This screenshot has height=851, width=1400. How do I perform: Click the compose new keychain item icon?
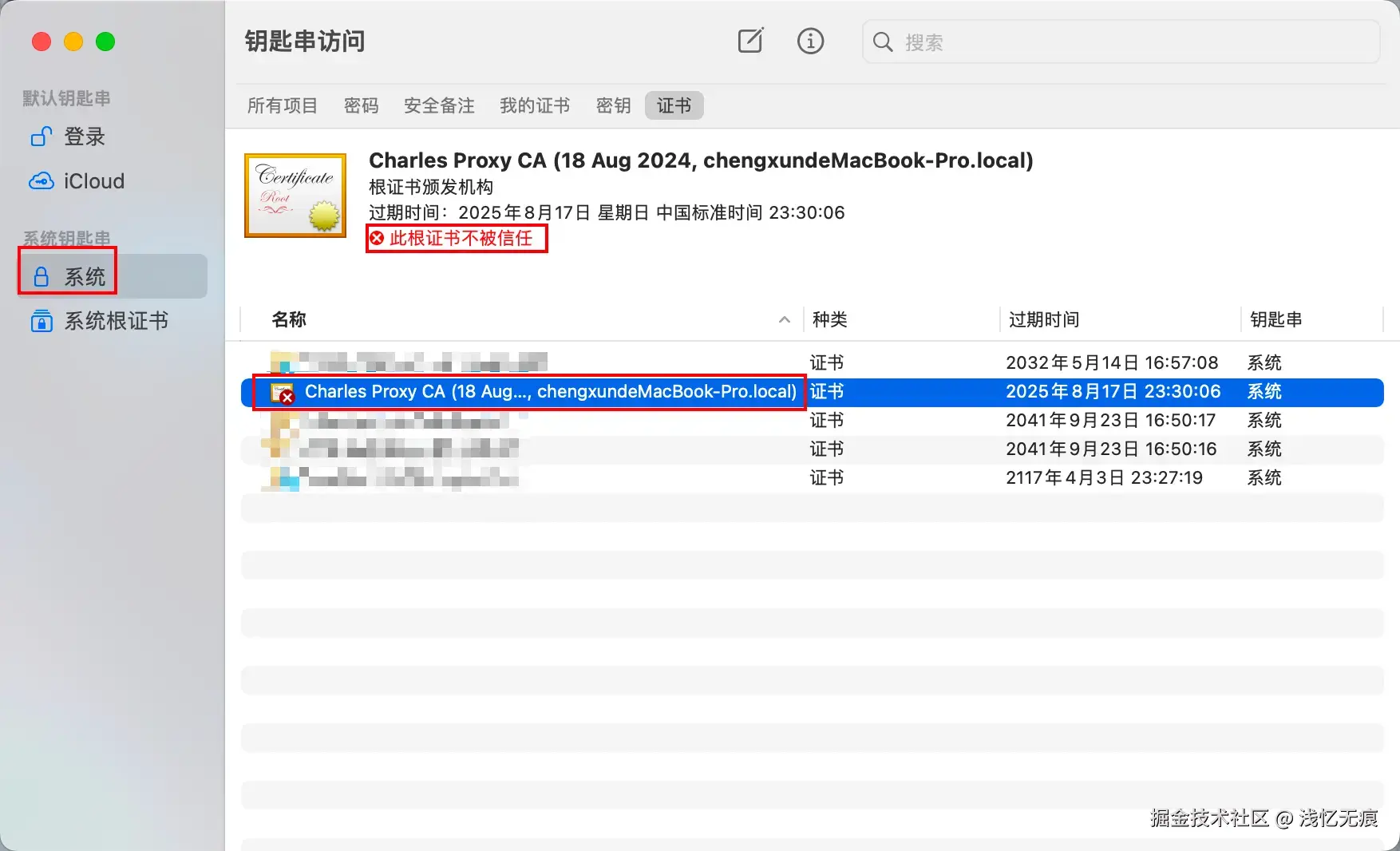(x=750, y=41)
